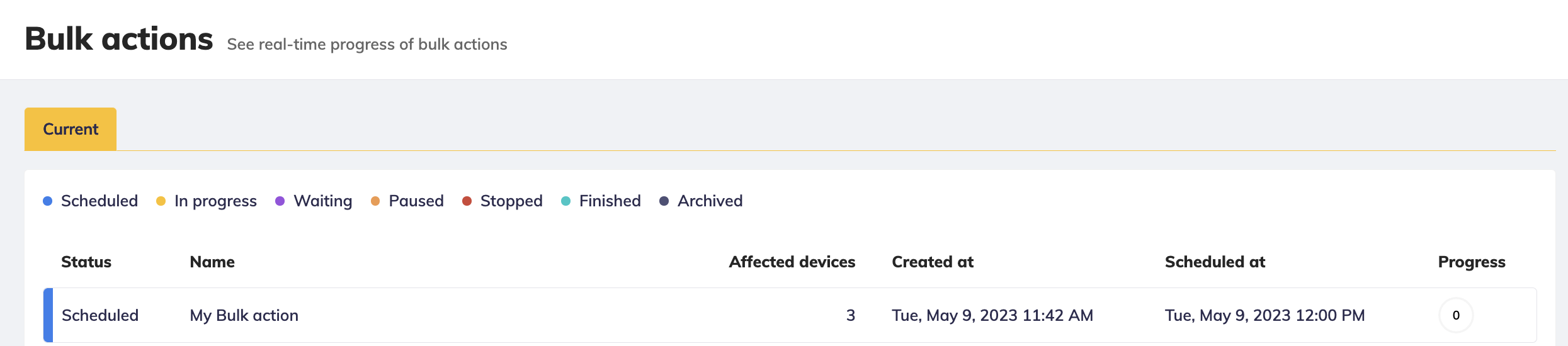Screen dimensions: 1568x346
Task: Click the yellow In progress legend dot
Action: pos(161,201)
